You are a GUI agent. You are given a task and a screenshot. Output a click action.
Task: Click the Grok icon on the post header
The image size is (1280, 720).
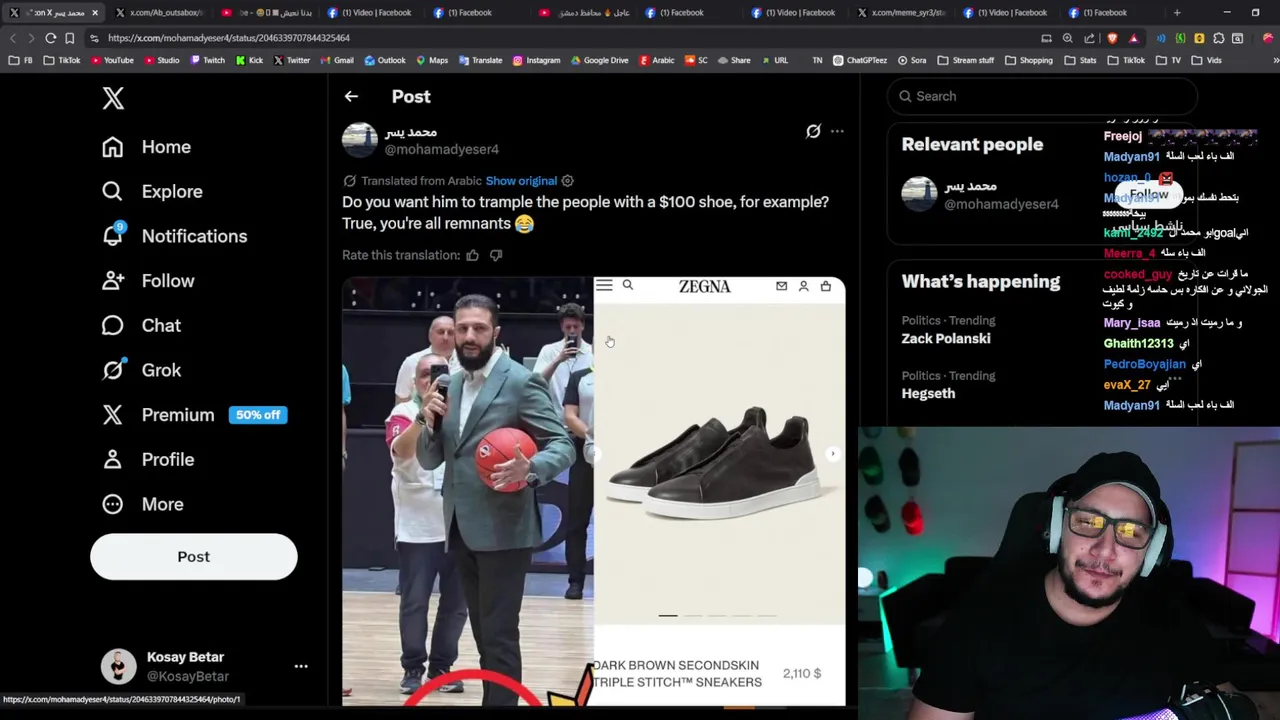point(813,131)
